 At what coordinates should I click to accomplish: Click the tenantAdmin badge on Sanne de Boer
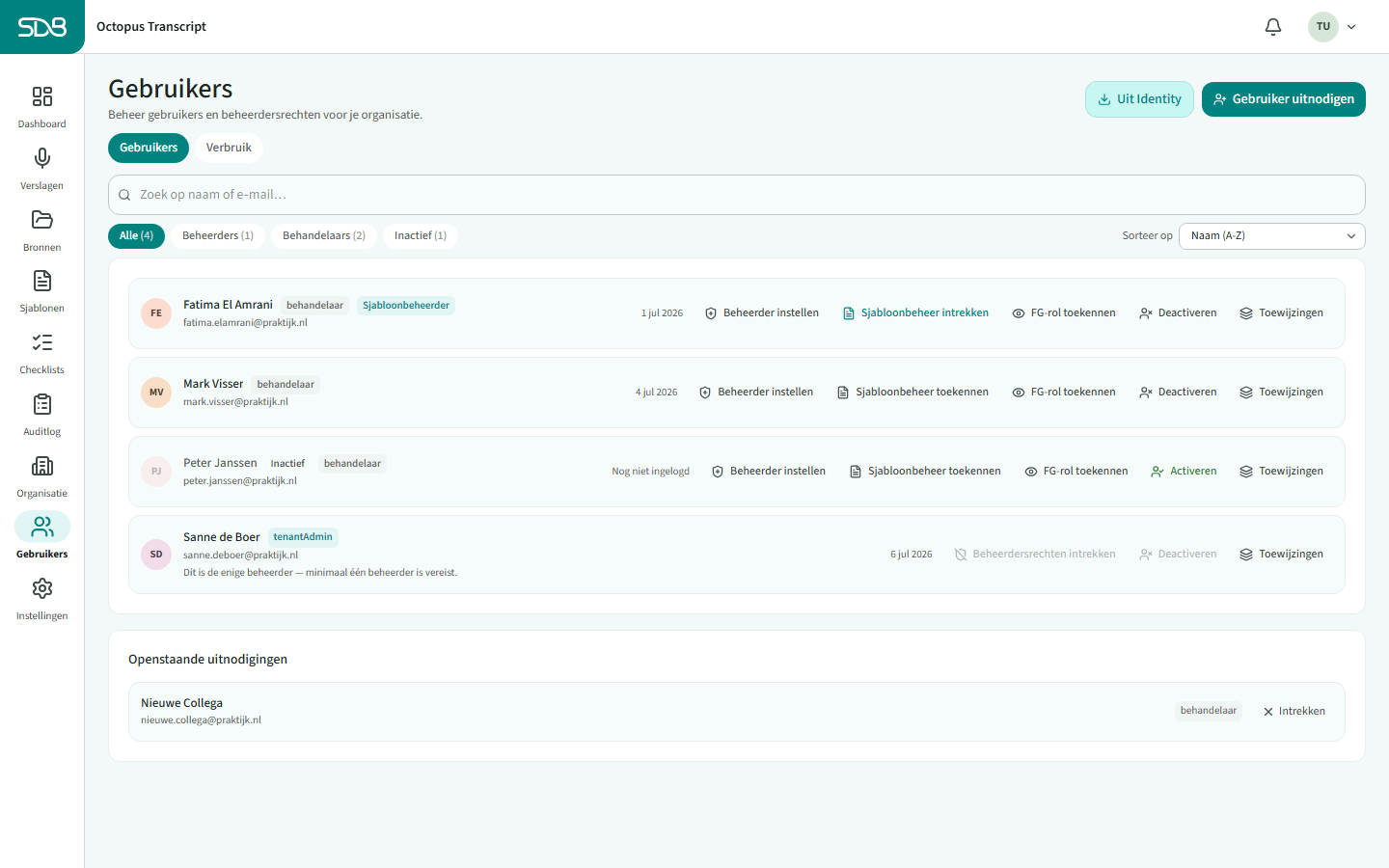[x=303, y=537]
